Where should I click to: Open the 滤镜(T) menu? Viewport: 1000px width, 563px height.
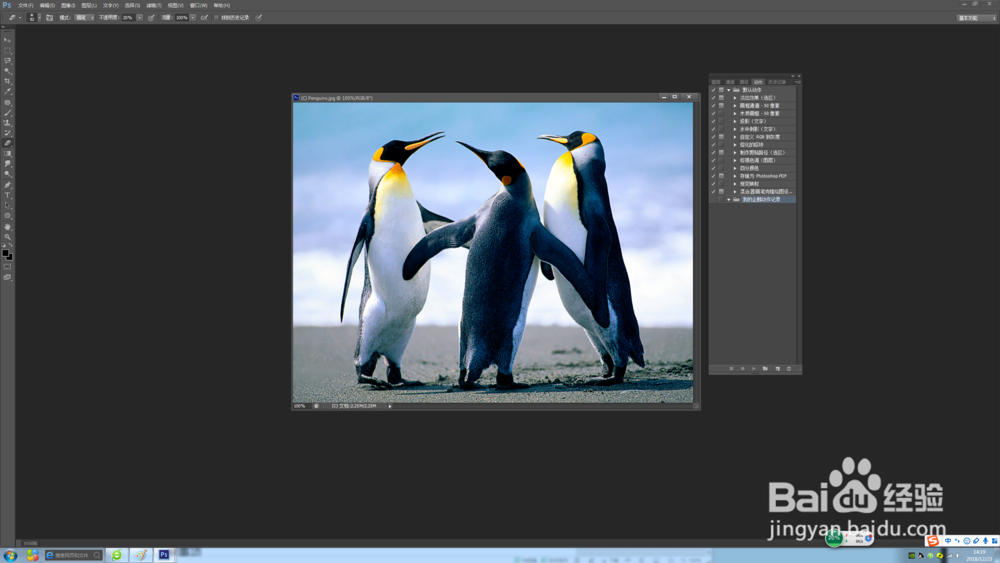click(x=154, y=5)
